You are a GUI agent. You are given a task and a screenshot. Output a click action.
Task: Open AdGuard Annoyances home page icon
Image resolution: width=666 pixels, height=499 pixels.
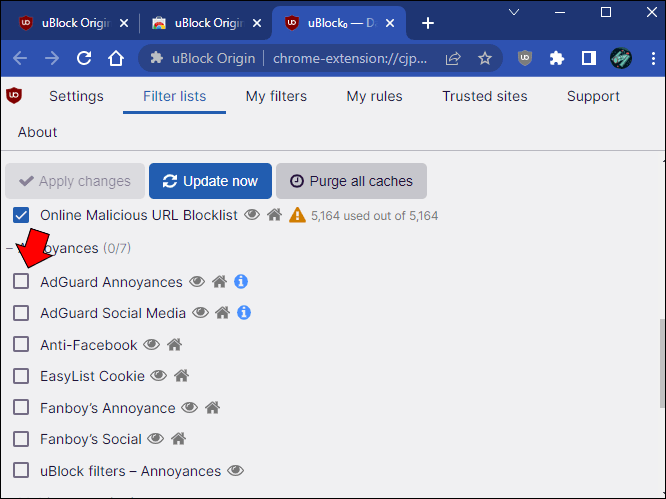(219, 282)
